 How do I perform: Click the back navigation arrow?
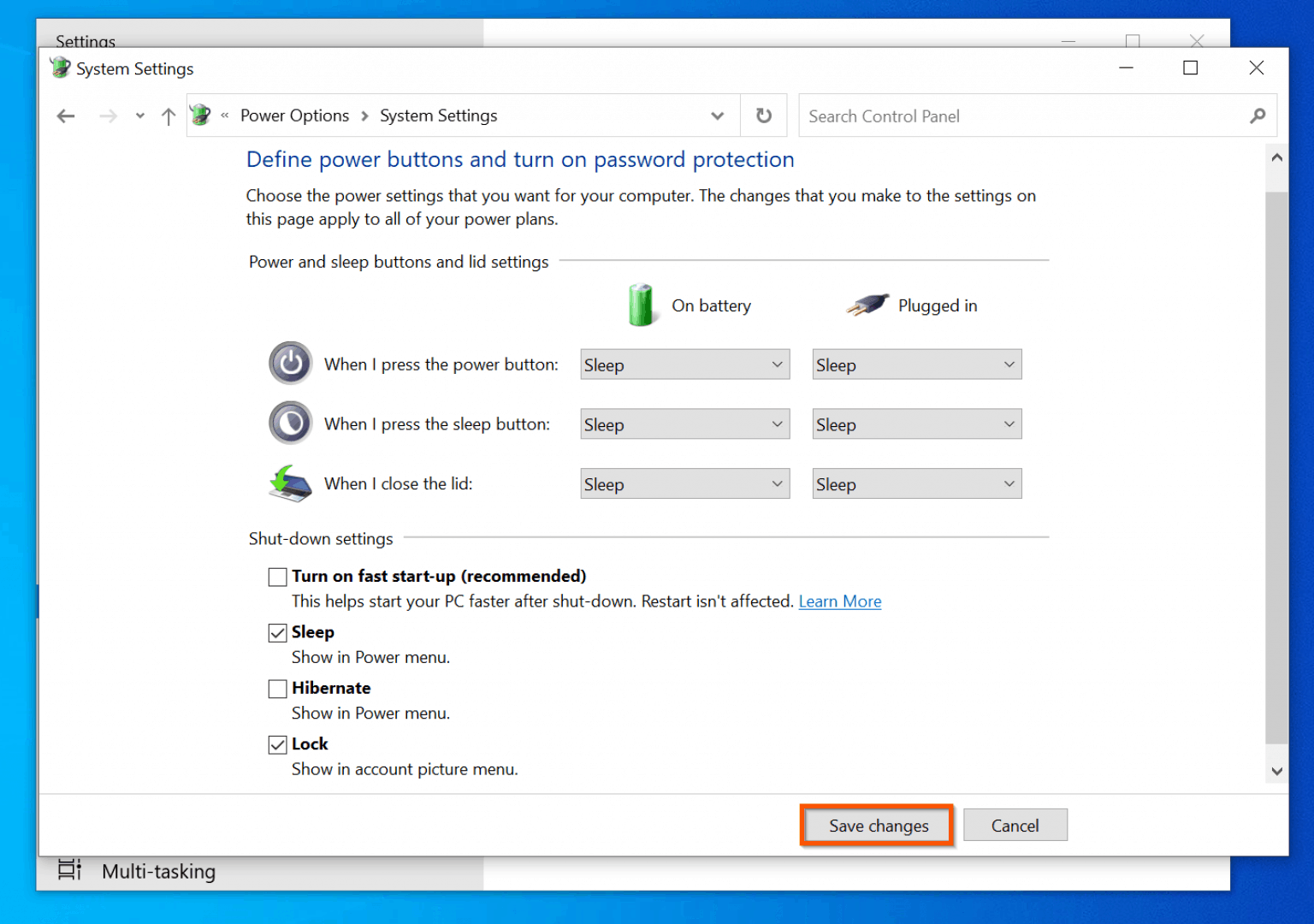click(66, 115)
